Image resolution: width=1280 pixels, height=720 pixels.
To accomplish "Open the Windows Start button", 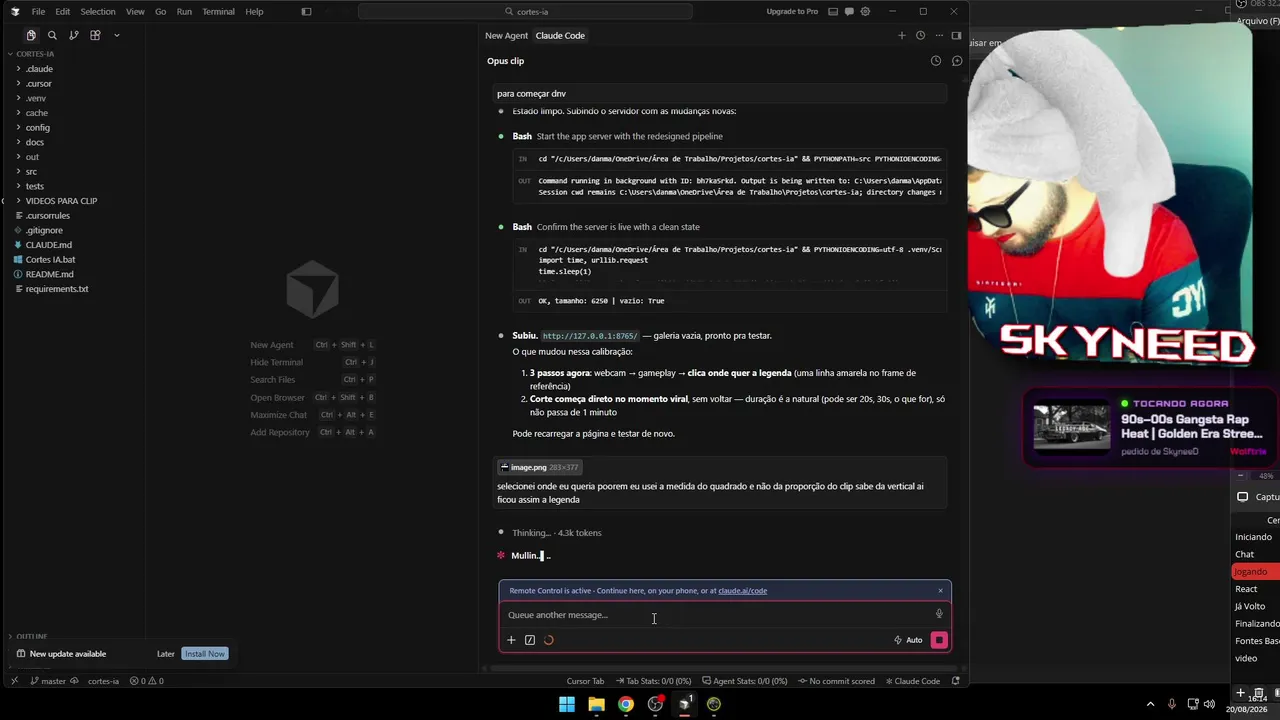I will [567, 704].
